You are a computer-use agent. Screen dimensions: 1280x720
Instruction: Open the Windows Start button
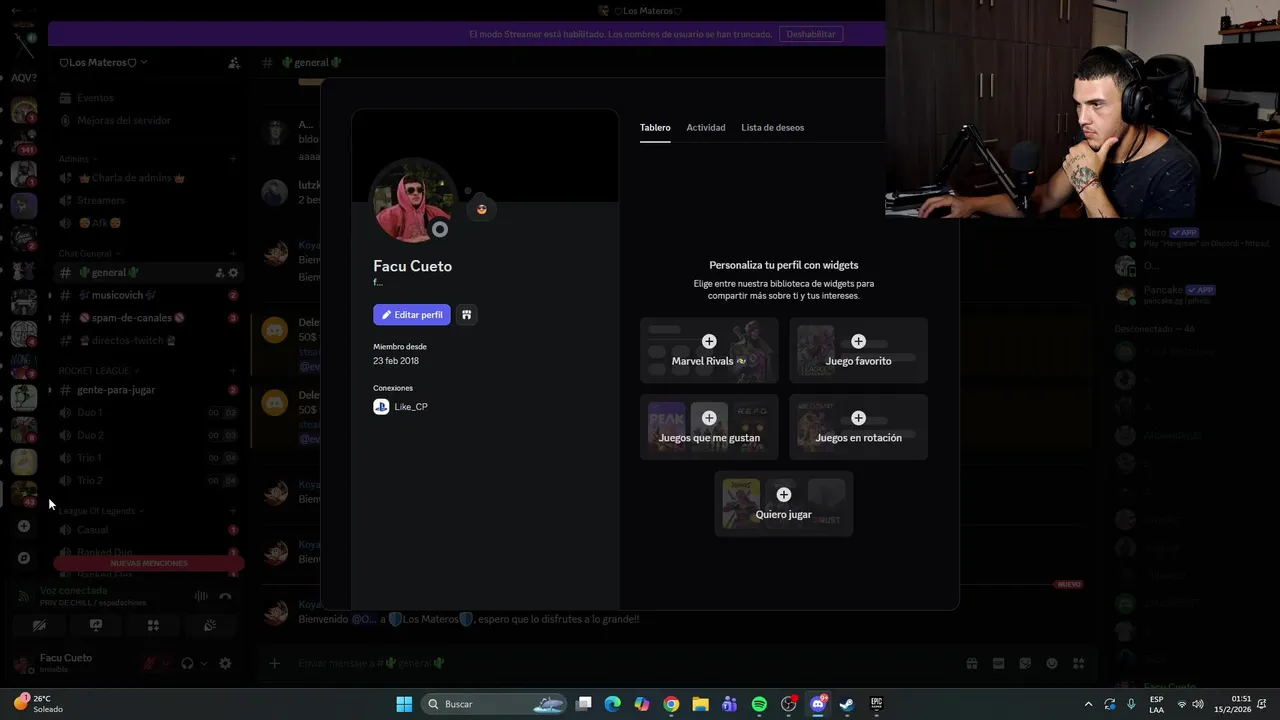[x=404, y=704]
